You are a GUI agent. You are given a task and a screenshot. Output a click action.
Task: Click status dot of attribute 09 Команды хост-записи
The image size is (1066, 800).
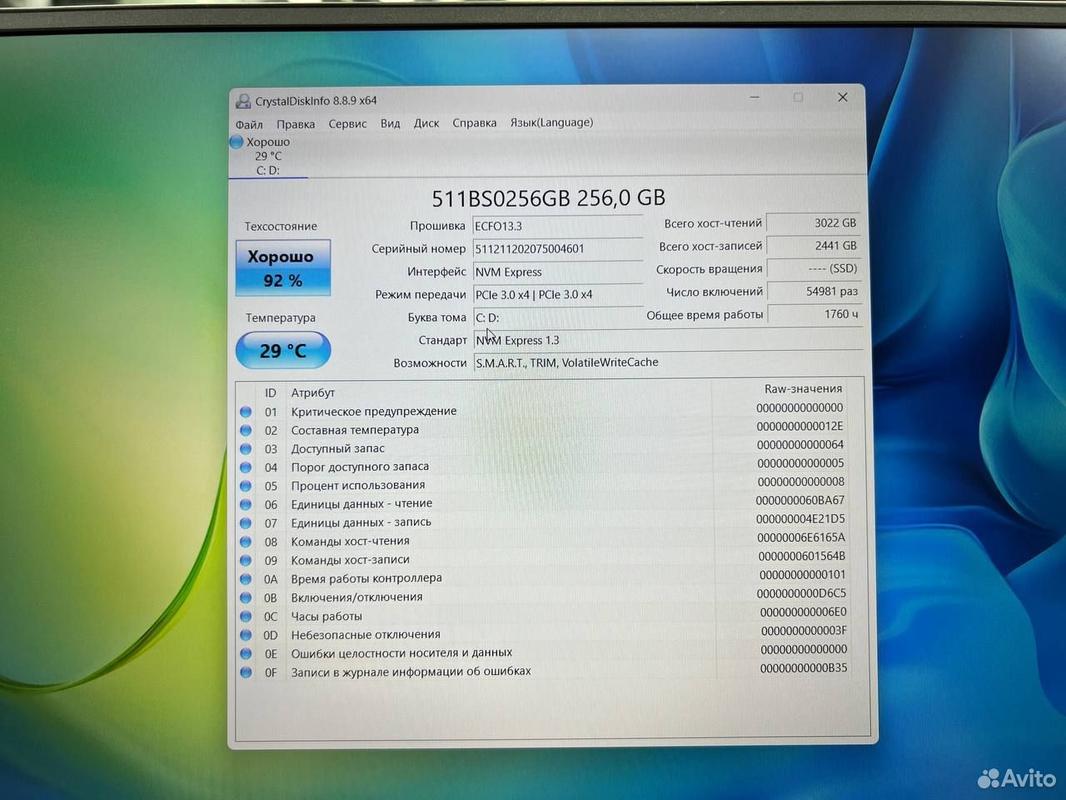coord(246,561)
